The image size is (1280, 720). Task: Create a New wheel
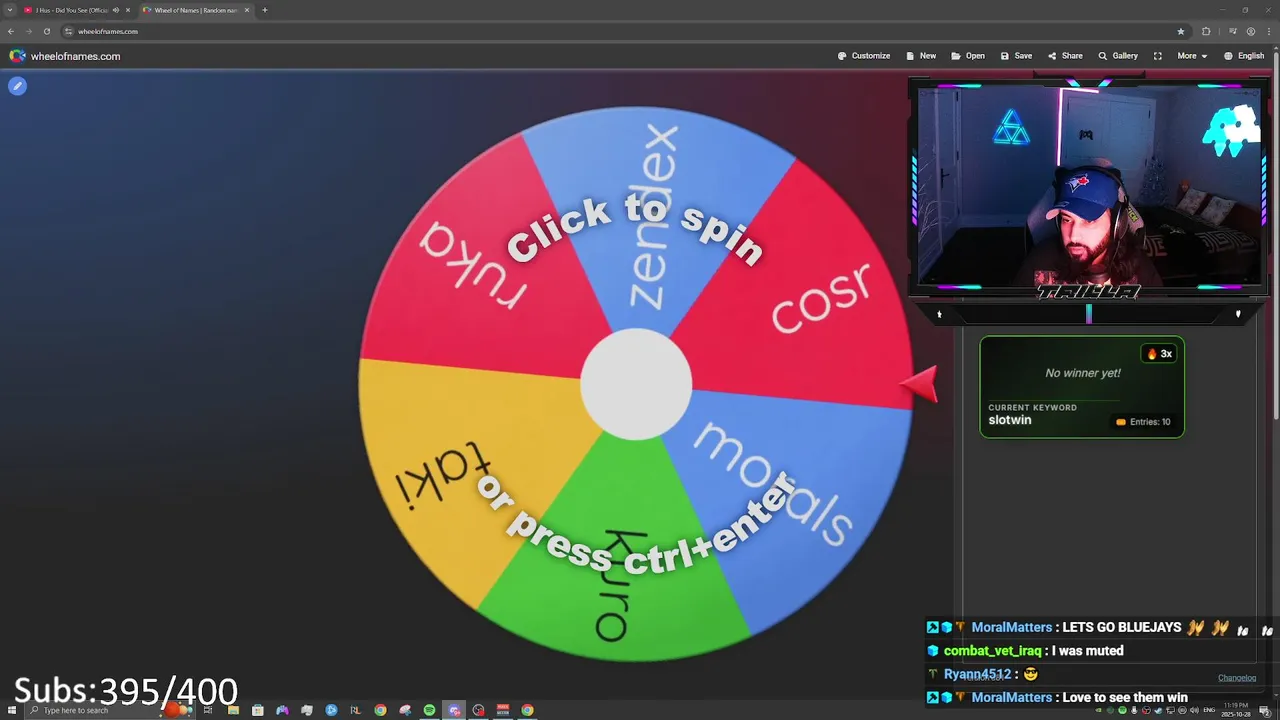pos(921,56)
